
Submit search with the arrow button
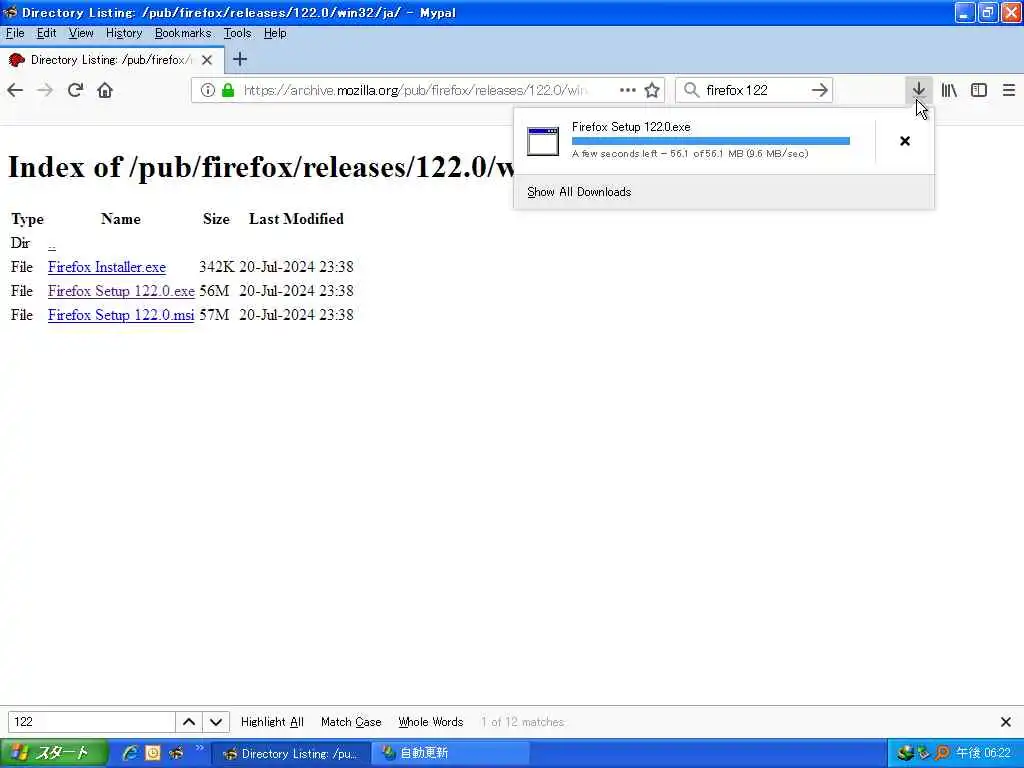point(820,90)
